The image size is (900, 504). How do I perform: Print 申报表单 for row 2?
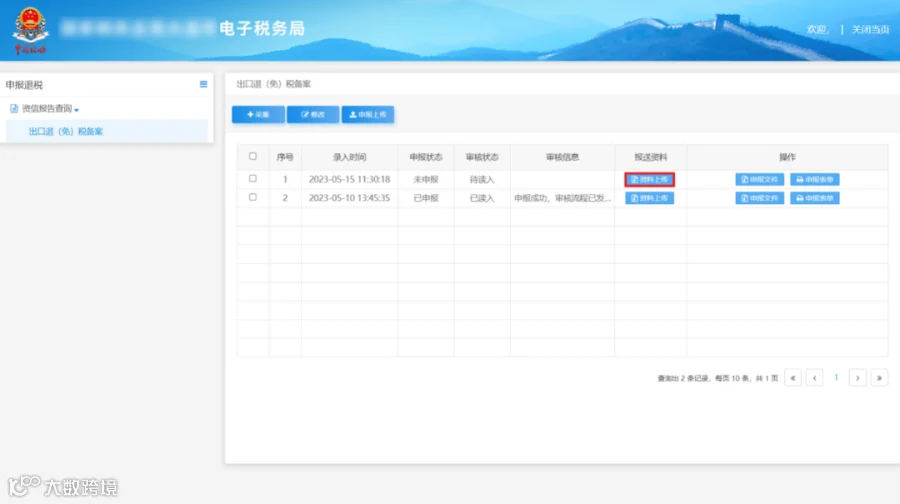(814, 198)
